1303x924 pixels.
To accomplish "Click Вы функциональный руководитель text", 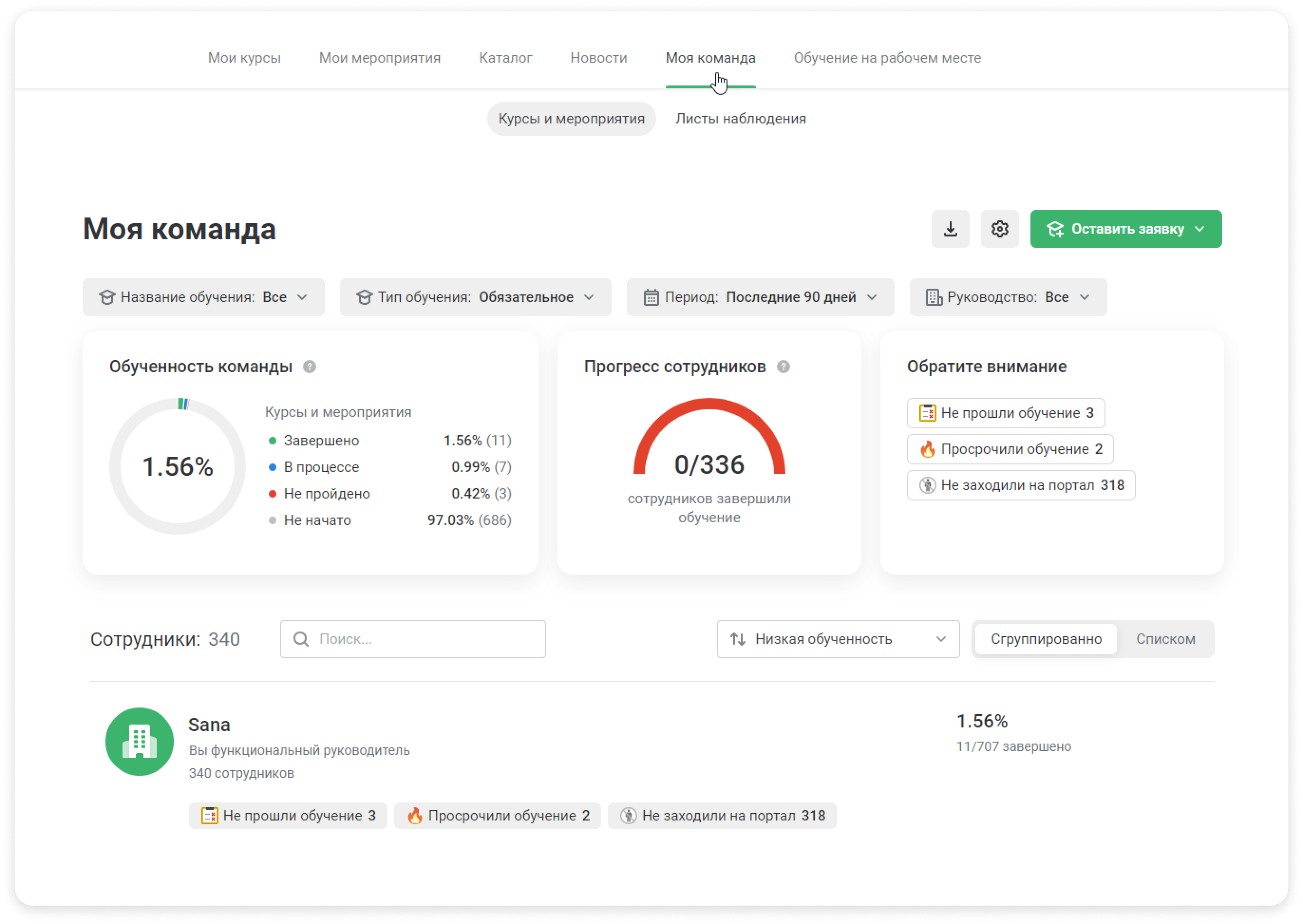I will click(299, 751).
